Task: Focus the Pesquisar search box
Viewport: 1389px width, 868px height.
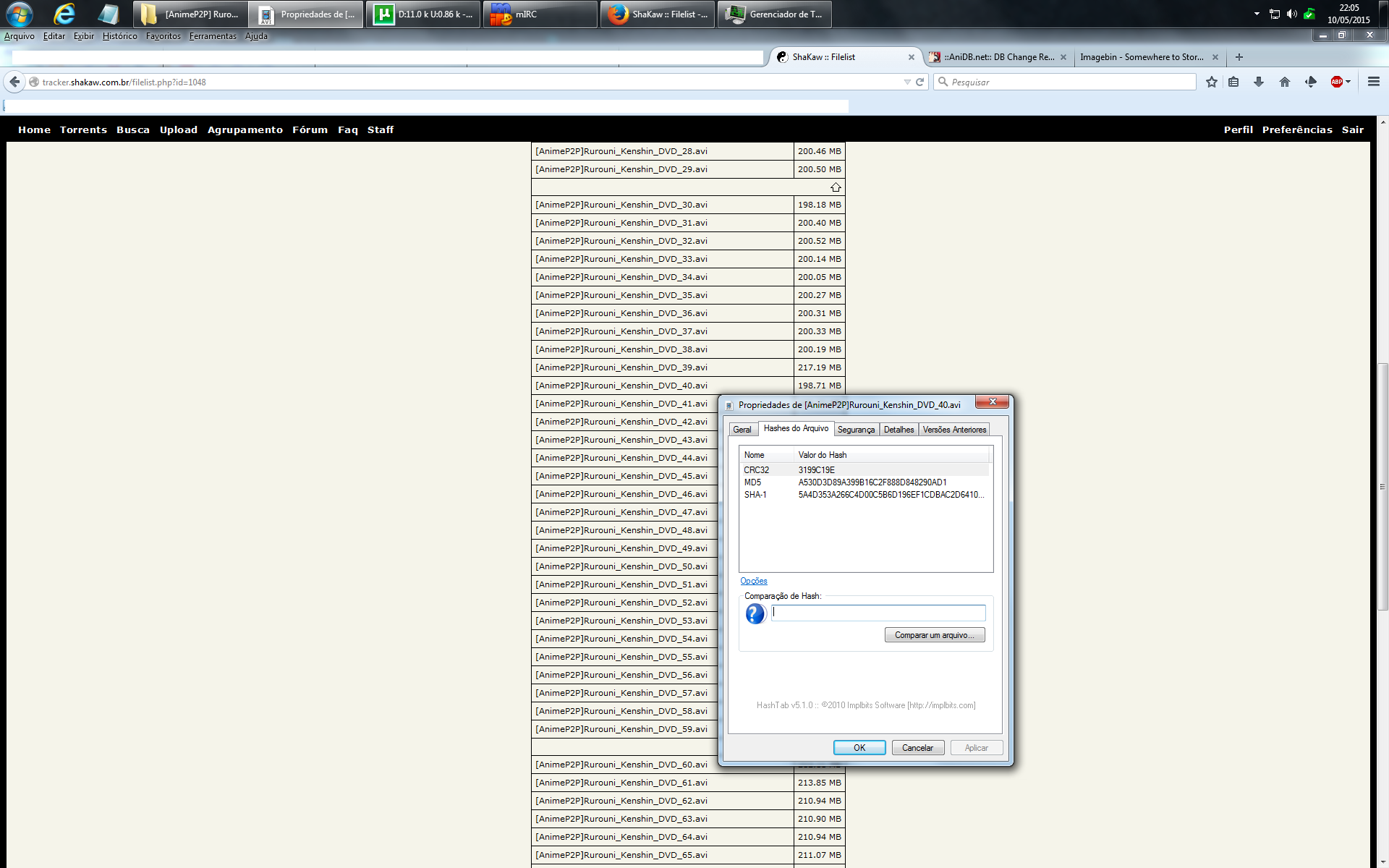Action: 1065,82
